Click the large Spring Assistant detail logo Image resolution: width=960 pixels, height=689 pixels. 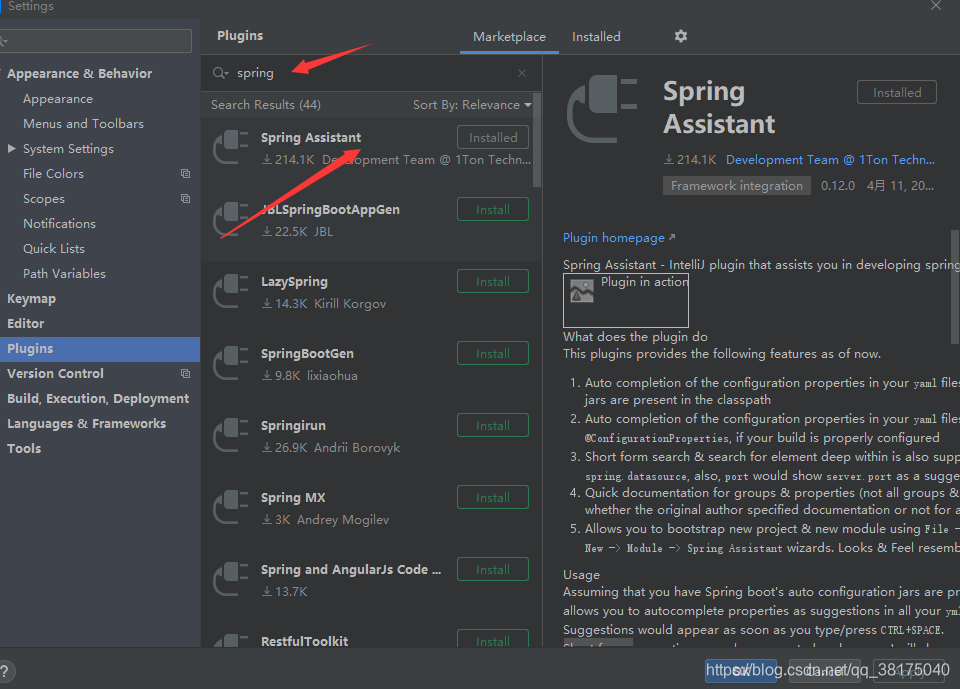click(602, 109)
